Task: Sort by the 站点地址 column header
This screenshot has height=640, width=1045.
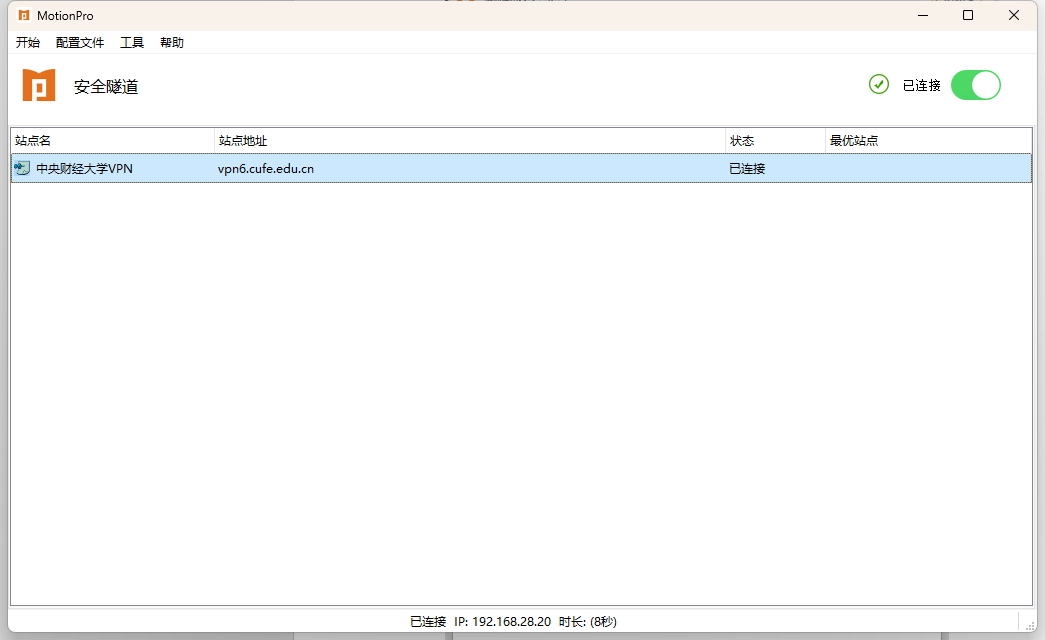Action: tap(470, 140)
